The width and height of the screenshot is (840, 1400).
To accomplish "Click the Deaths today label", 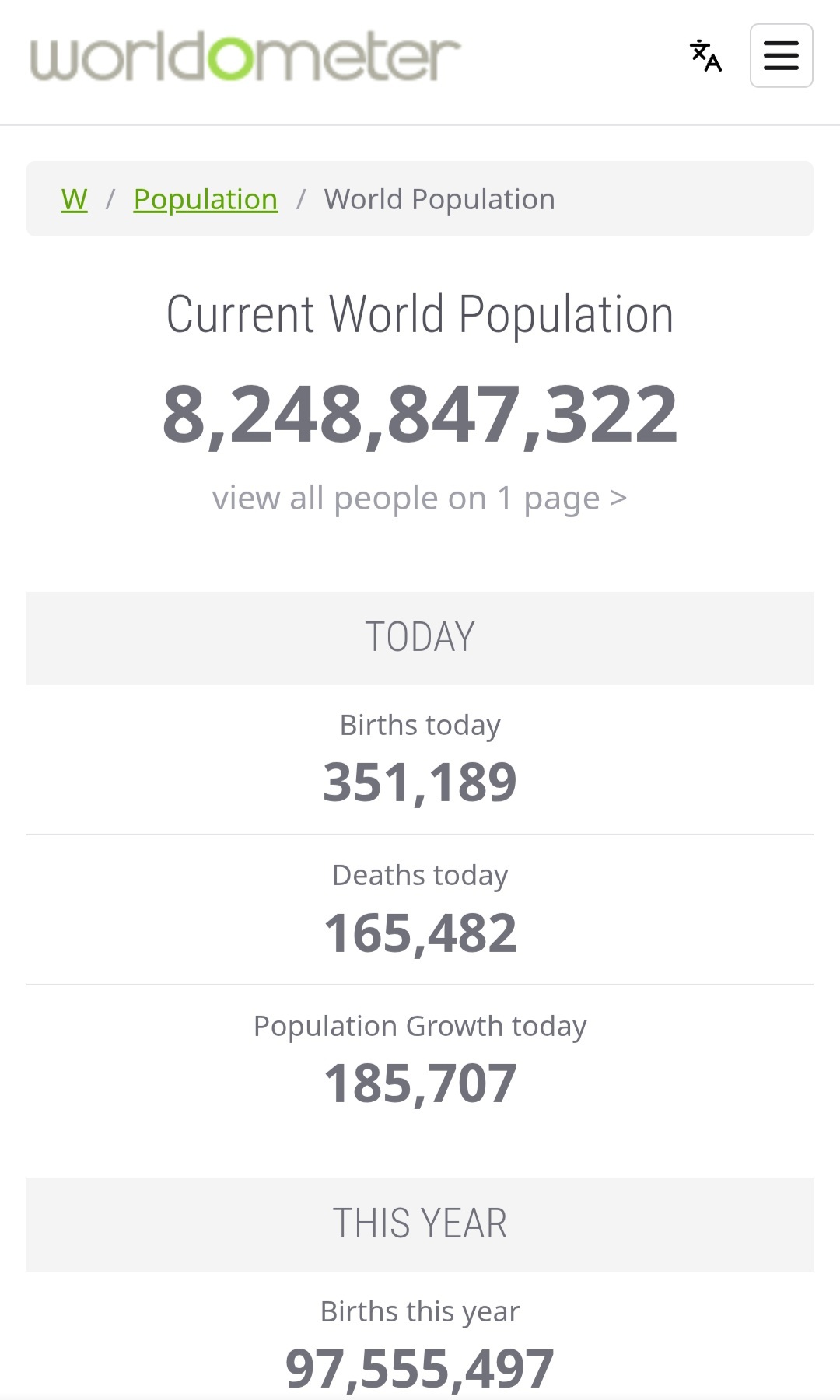I will 419,876.
